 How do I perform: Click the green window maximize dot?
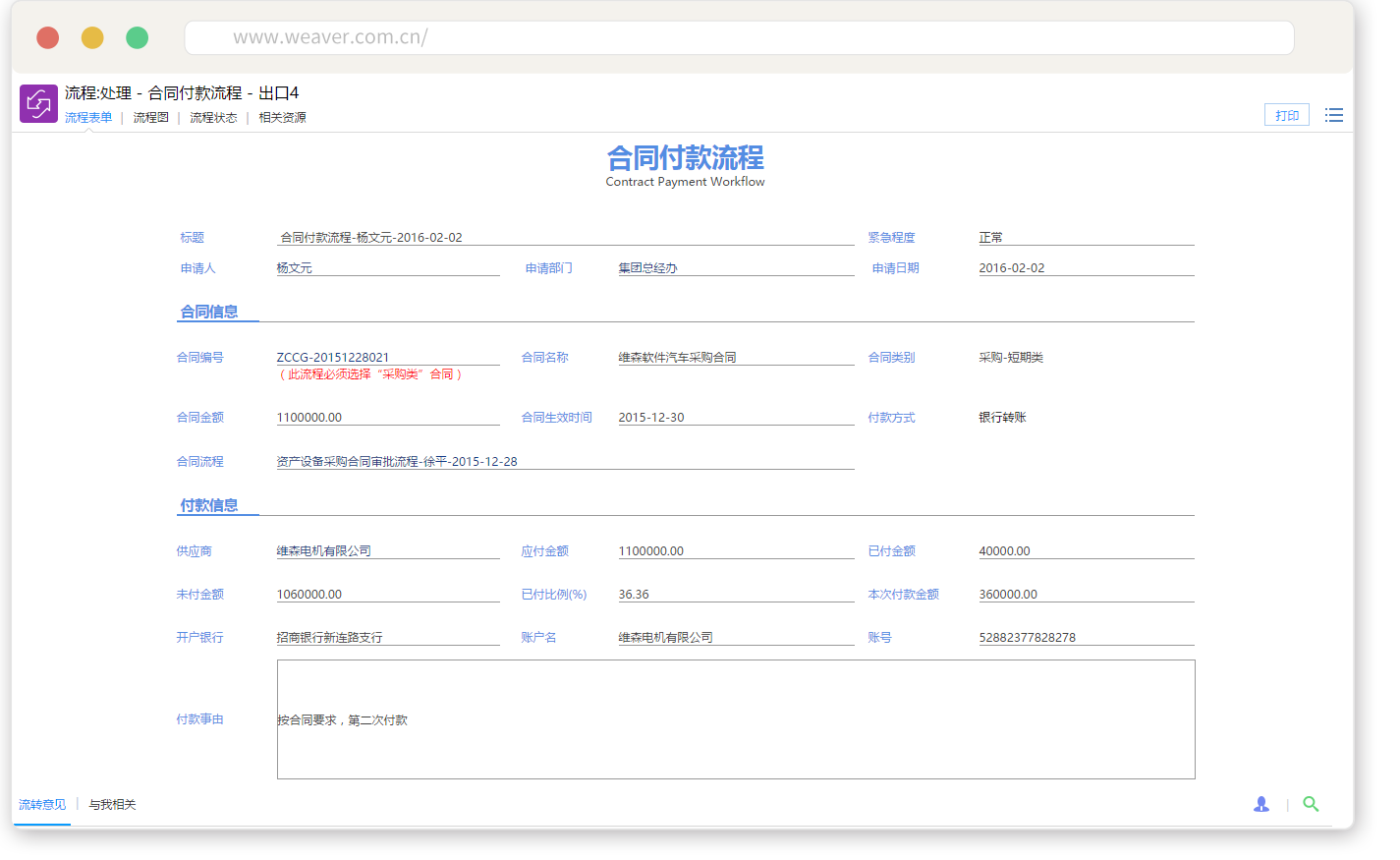point(138,38)
